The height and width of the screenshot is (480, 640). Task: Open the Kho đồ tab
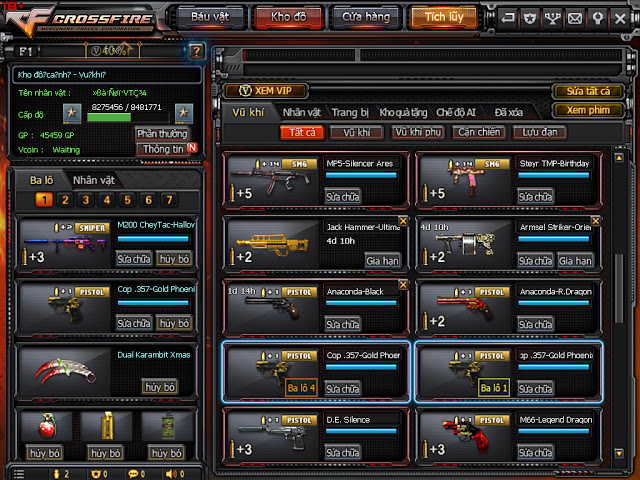pos(289,17)
